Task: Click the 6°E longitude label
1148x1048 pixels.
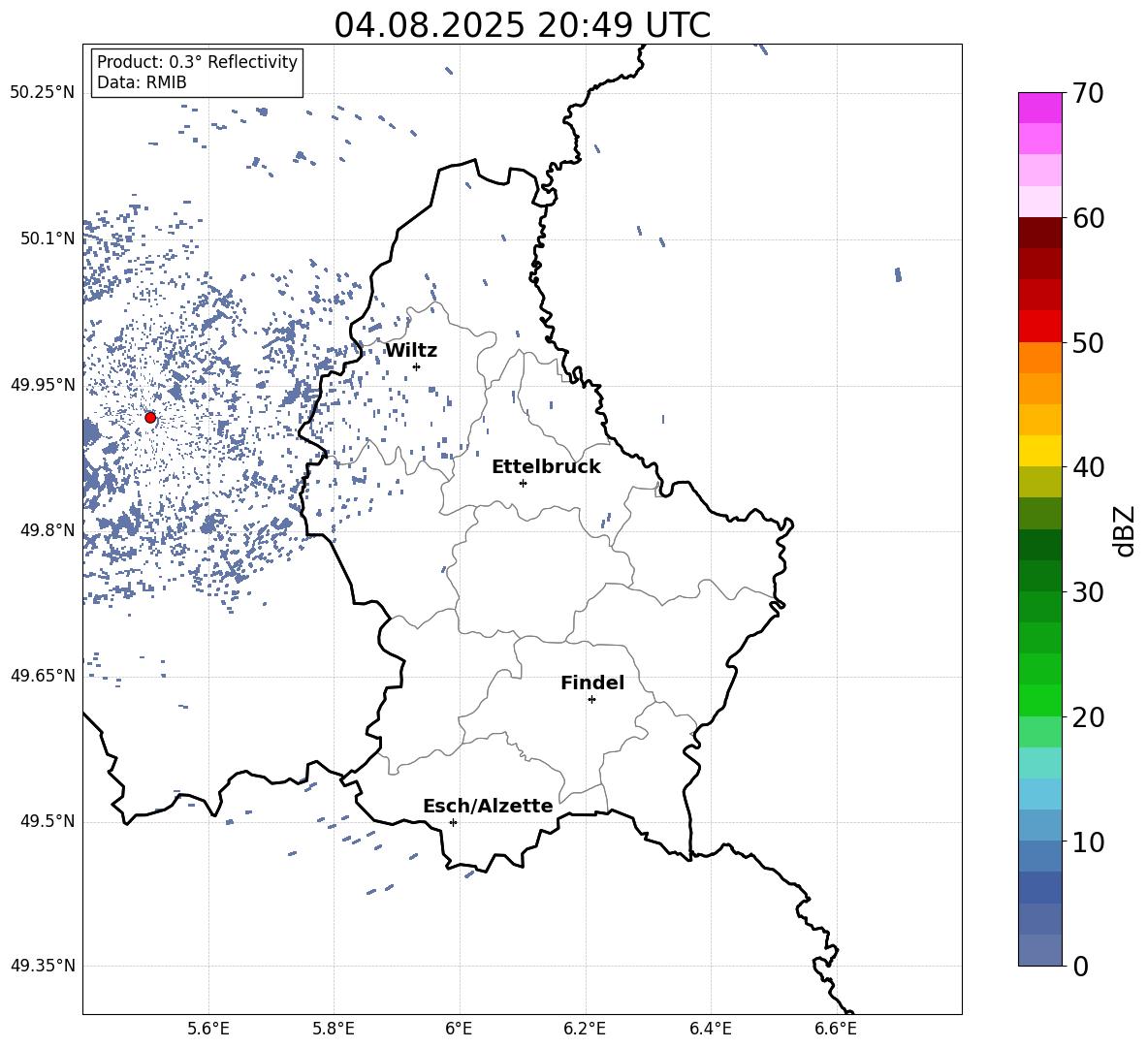Action: coord(459,1029)
